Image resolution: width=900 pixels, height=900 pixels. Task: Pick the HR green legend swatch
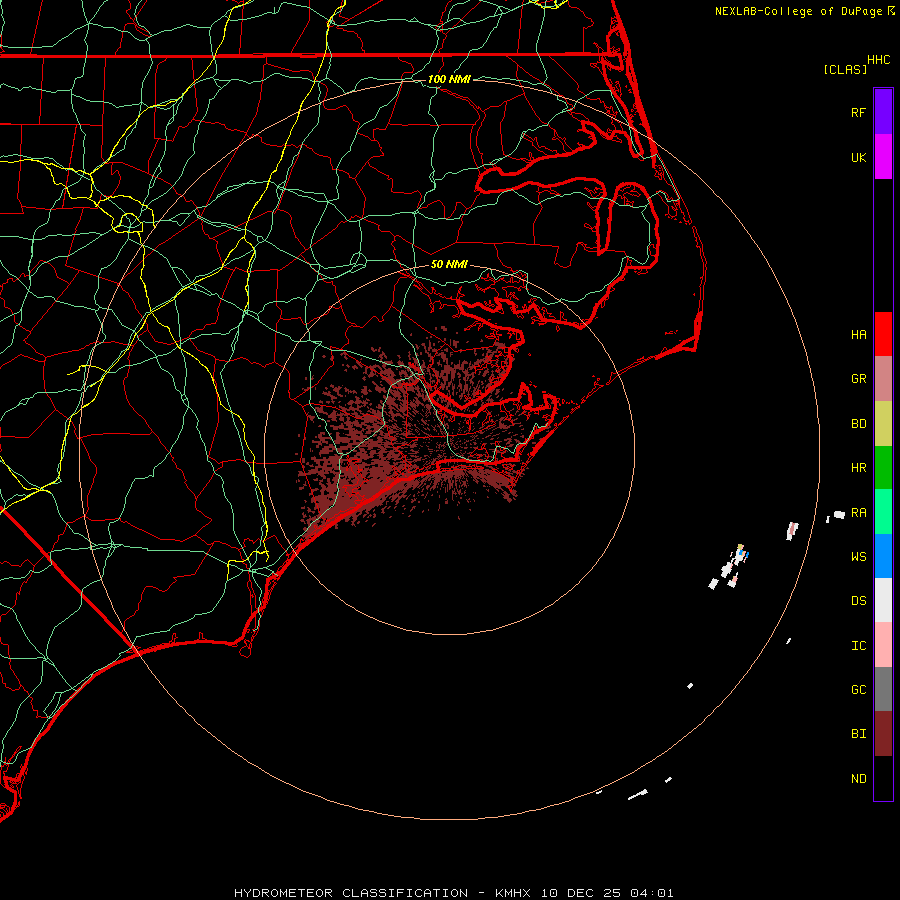pyautogui.click(x=883, y=468)
